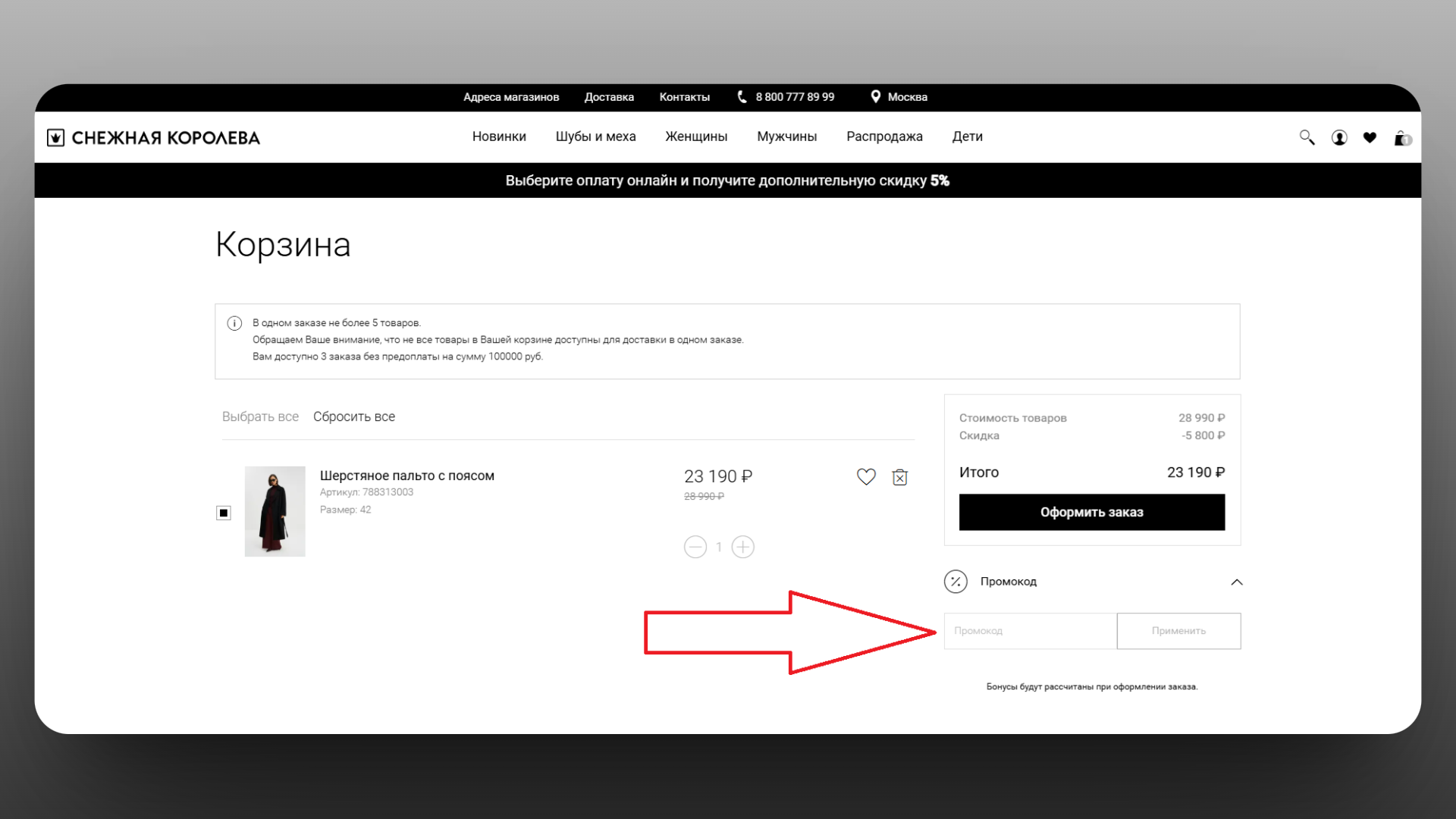The height and width of the screenshot is (819, 1456).
Task: Open the Дети menu
Action: [x=968, y=136]
